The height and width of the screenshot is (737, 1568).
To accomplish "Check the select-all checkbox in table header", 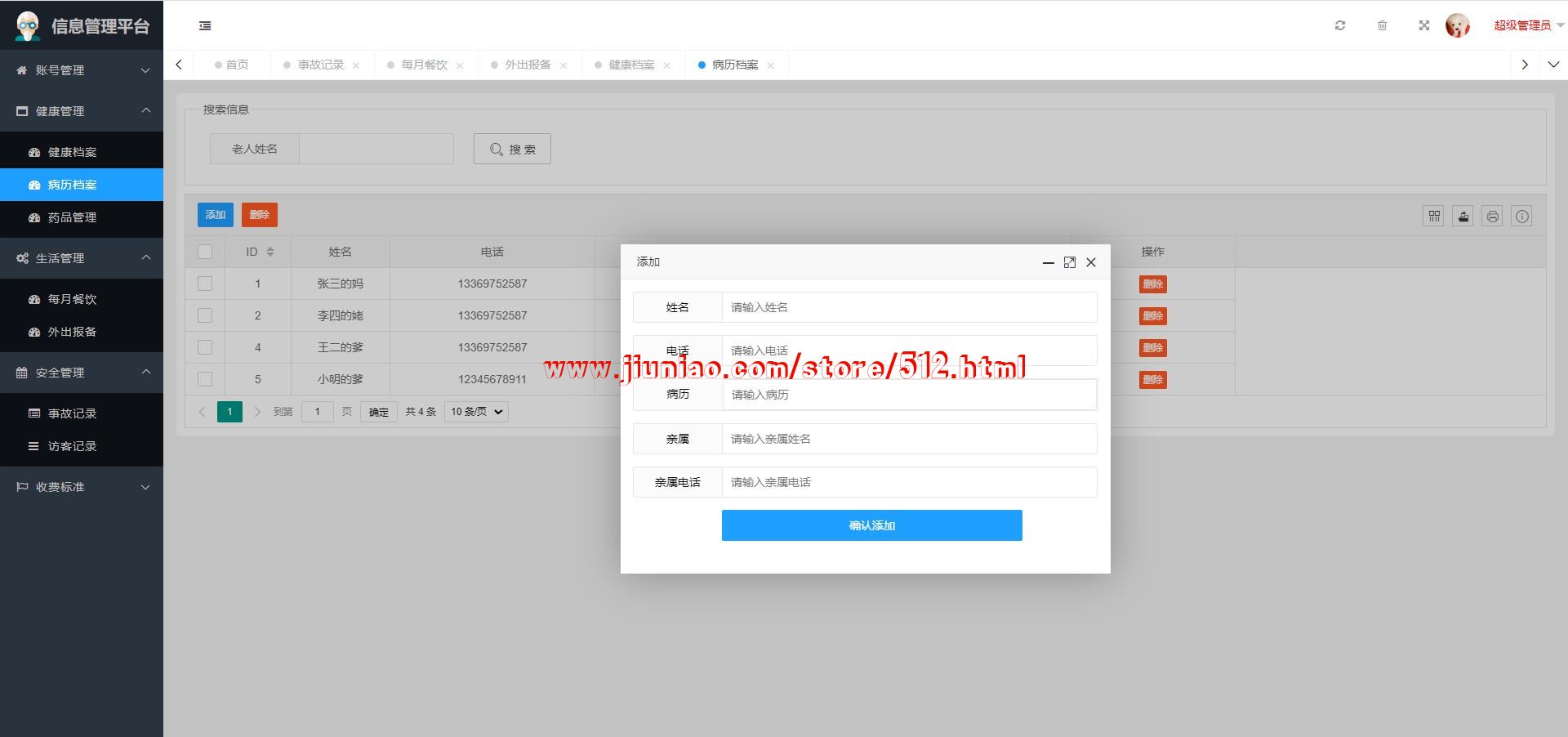I will 205,252.
